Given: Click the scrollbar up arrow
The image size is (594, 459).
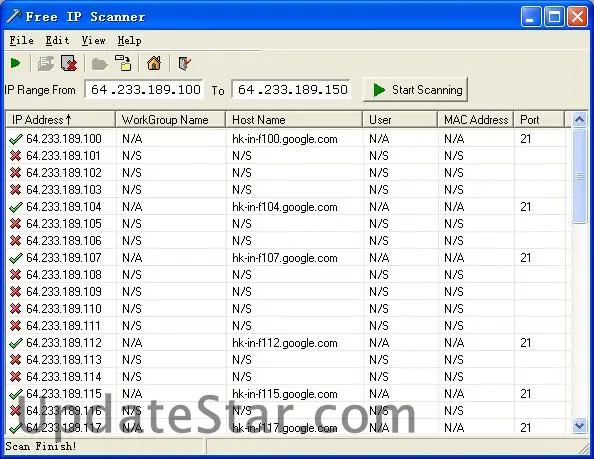Looking at the screenshot, I should [x=579, y=120].
